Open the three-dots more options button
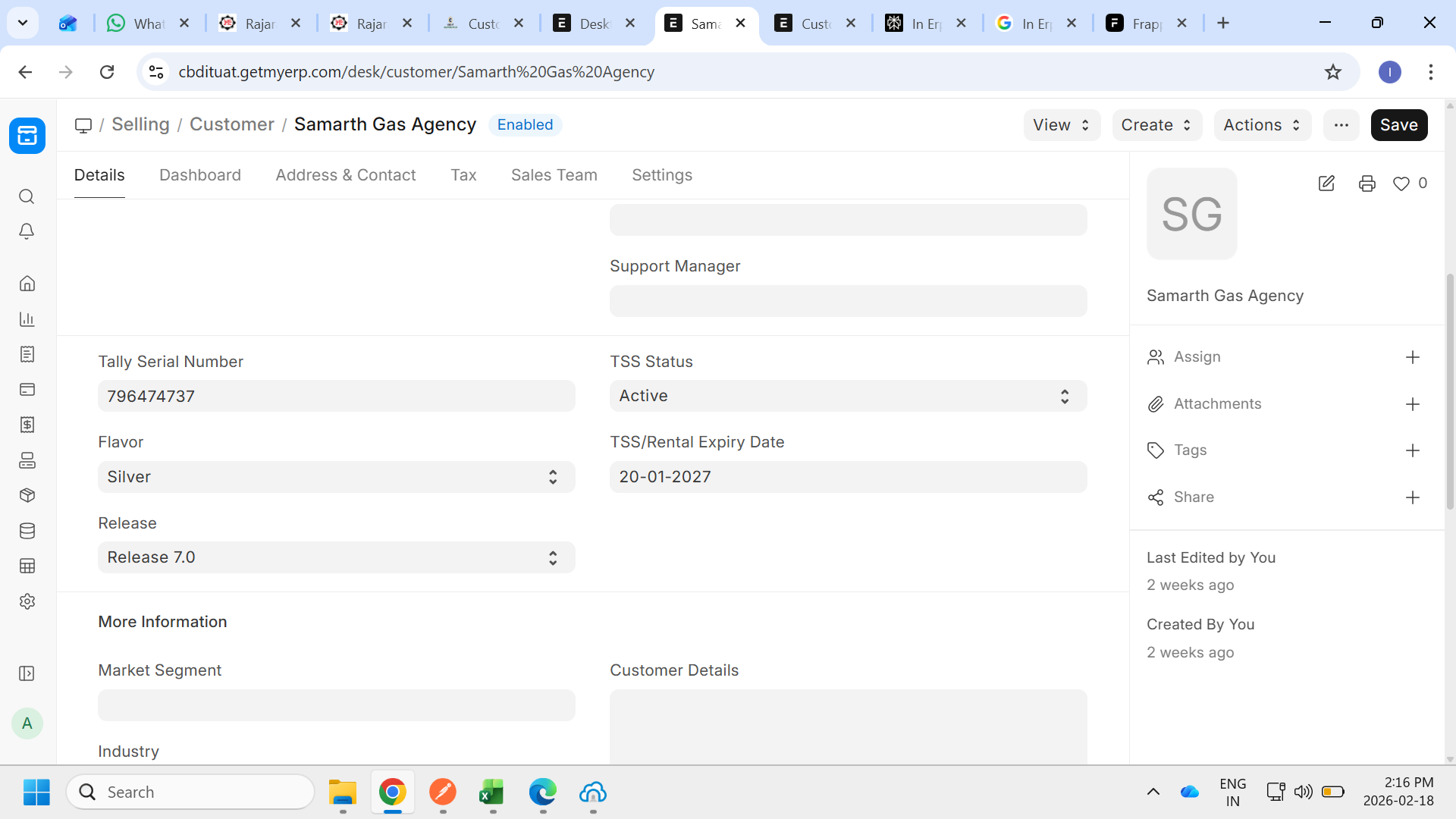The height and width of the screenshot is (819, 1456). point(1341,125)
